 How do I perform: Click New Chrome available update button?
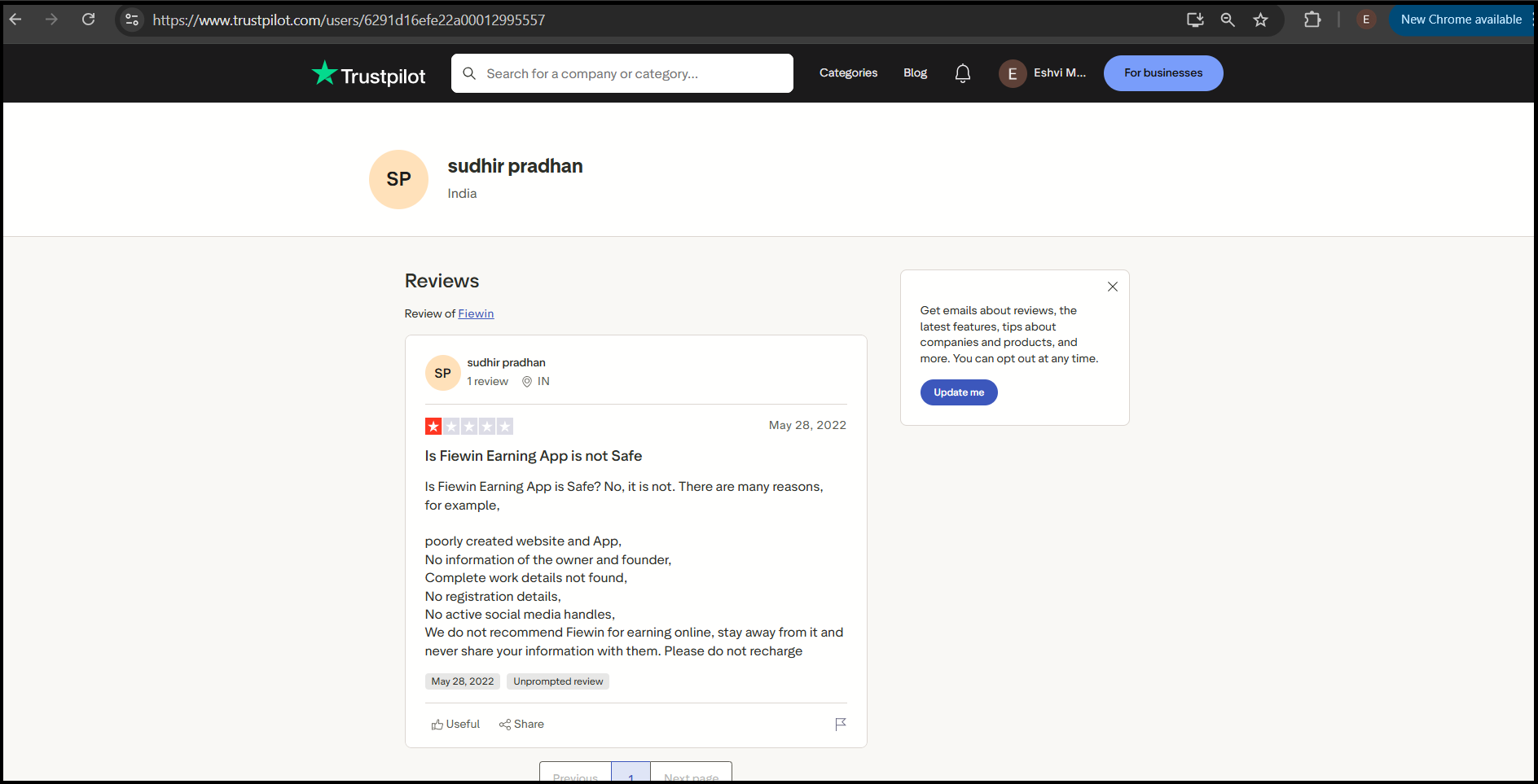pos(1461,20)
